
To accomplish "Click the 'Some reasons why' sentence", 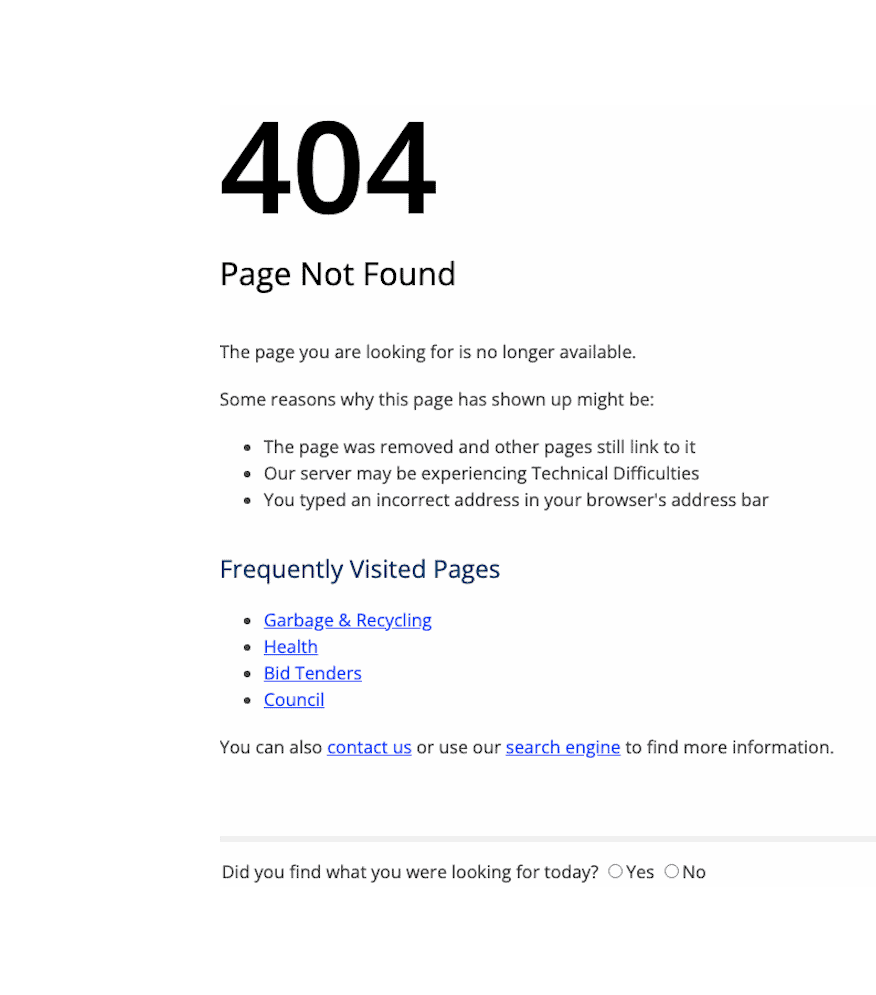I will (x=437, y=400).
